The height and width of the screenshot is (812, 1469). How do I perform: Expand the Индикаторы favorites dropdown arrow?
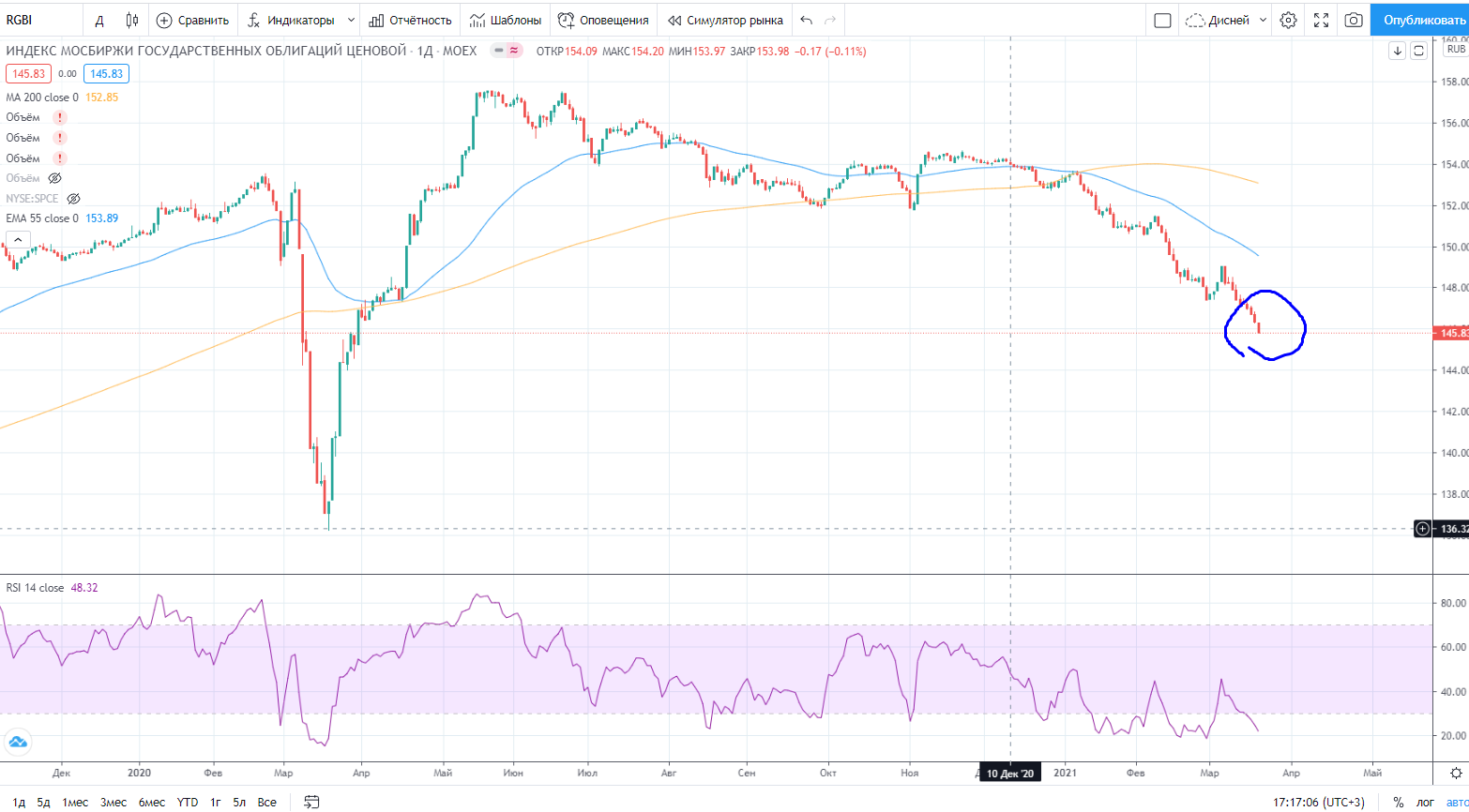(x=351, y=20)
